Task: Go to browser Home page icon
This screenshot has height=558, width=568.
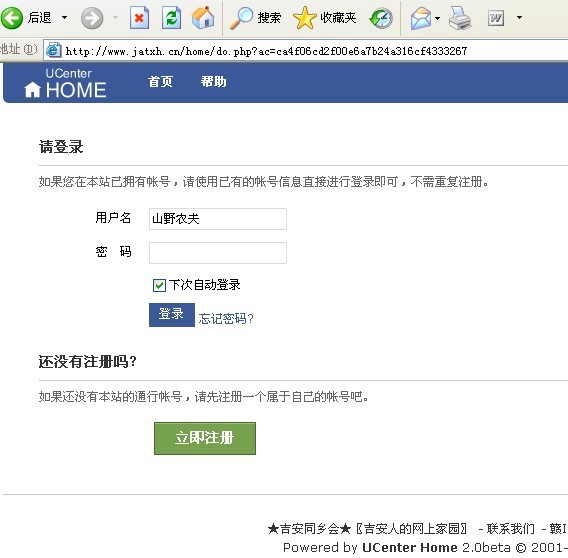Action: point(203,17)
